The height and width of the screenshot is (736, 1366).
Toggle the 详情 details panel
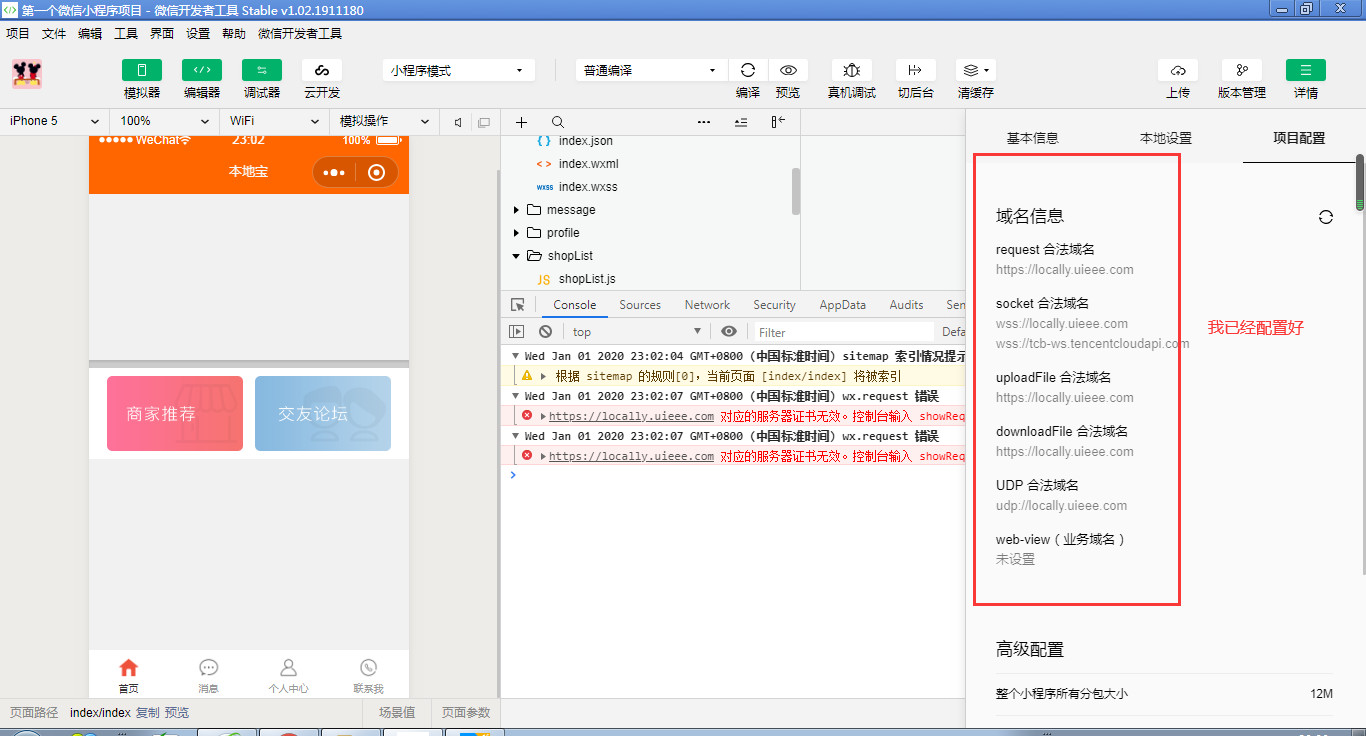[1306, 70]
